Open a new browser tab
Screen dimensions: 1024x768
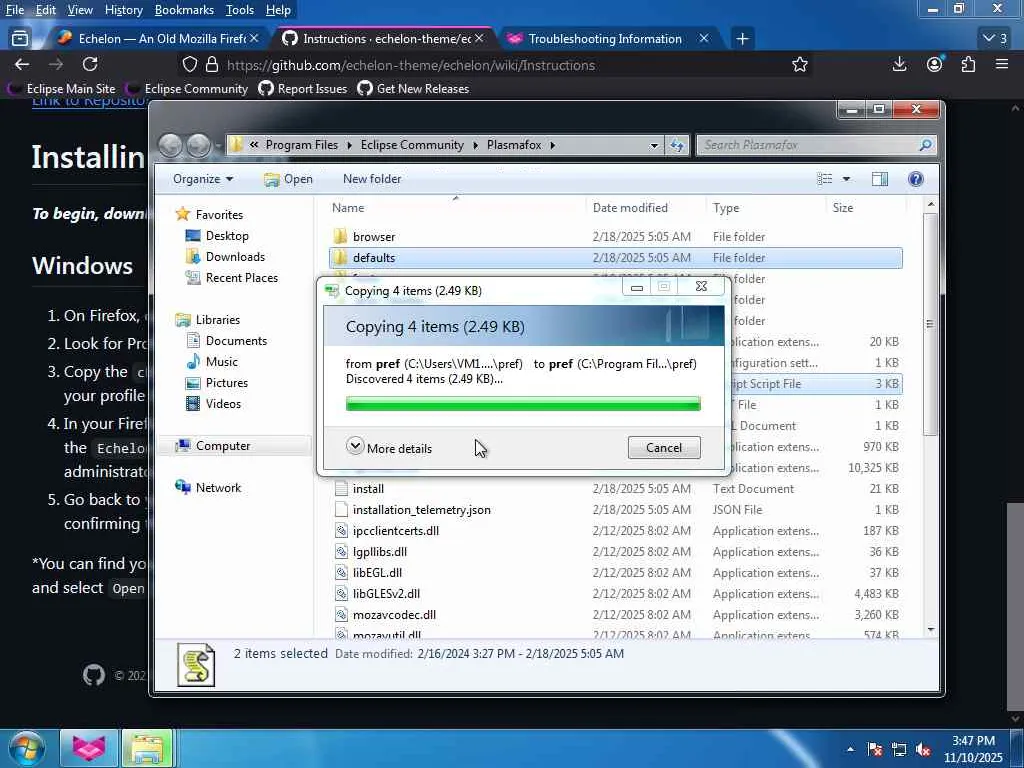pos(742,39)
